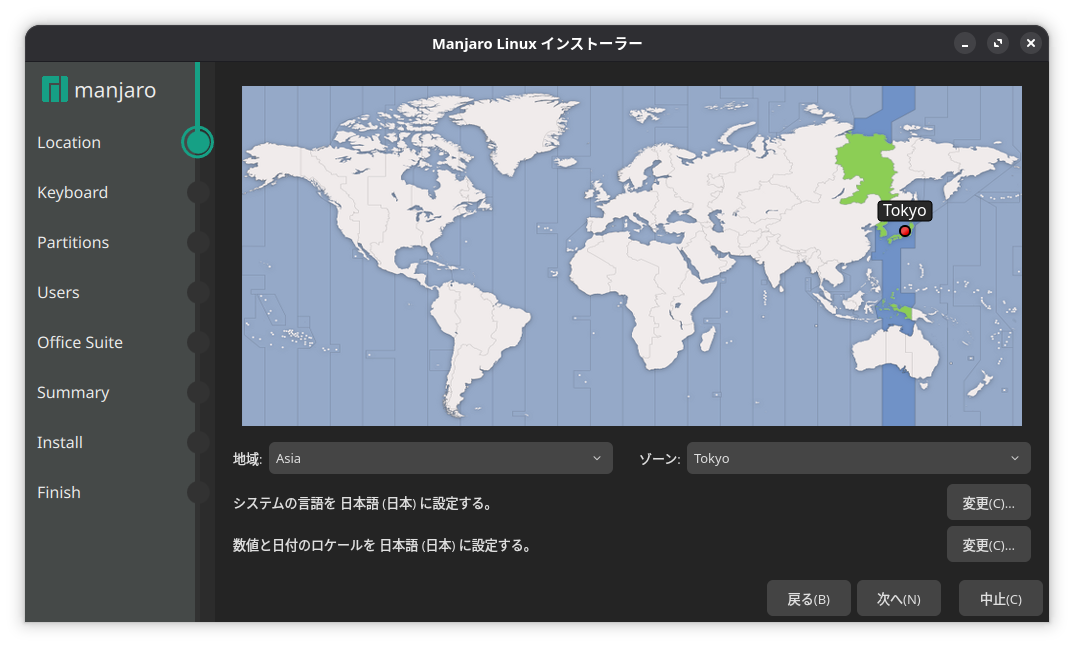Click the Location step circle indicator
This screenshot has height=647, width=1074.
(x=197, y=142)
